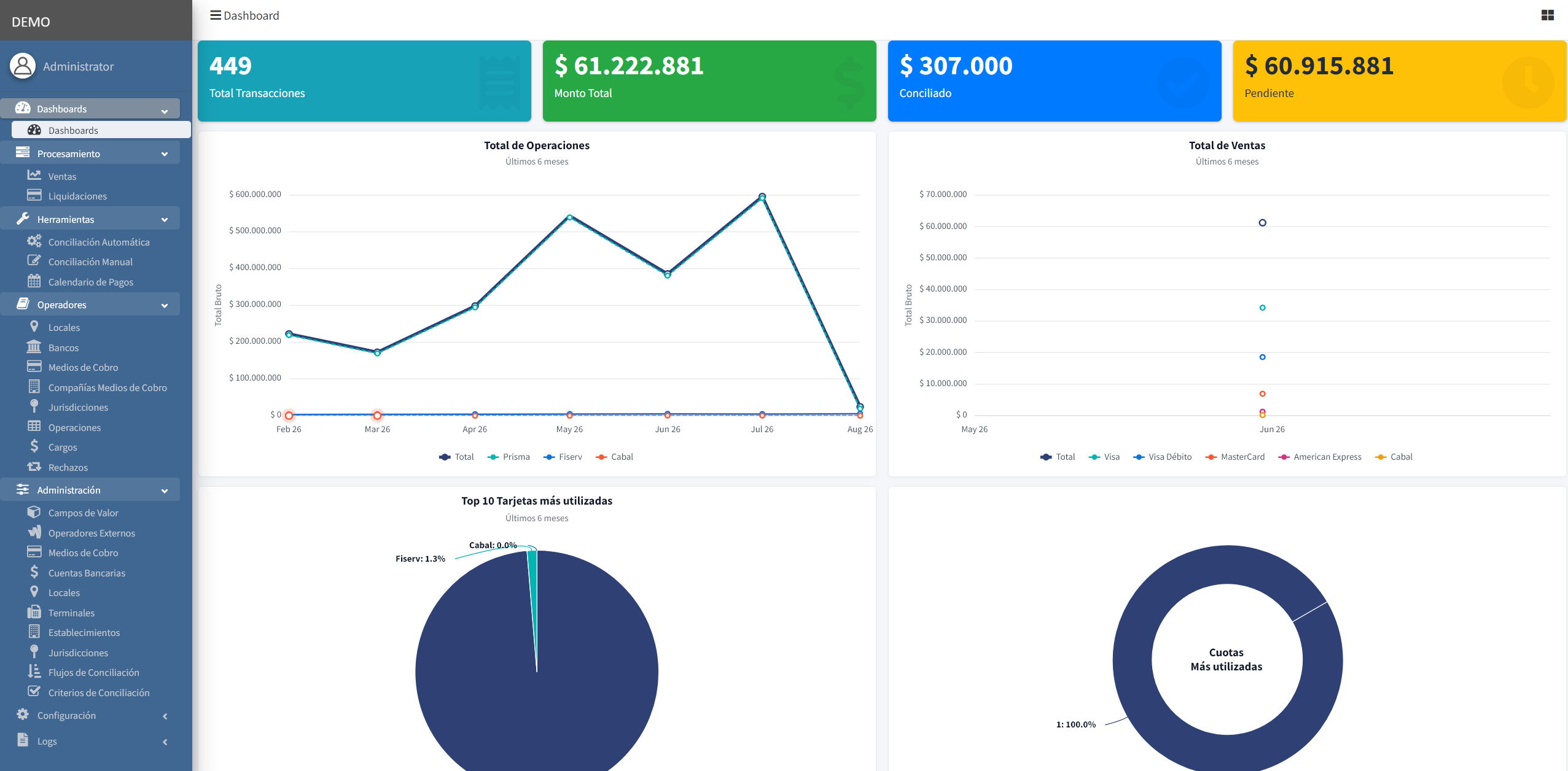Image resolution: width=1568 pixels, height=771 pixels.
Task: Click the Logs document icon
Action: (x=23, y=740)
